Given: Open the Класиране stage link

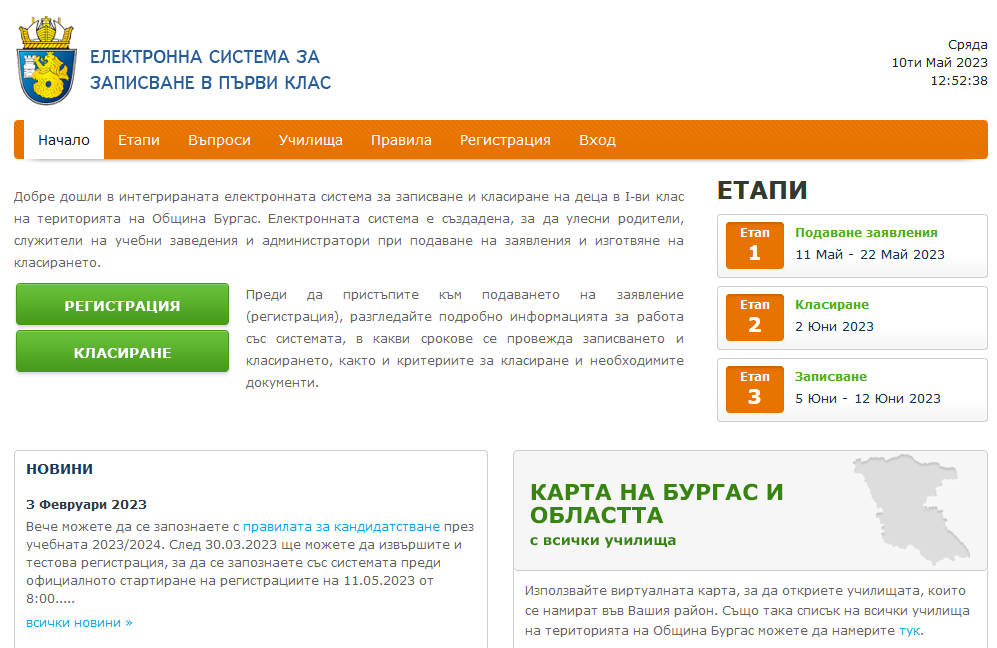Looking at the screenshot, I should 832,305.
